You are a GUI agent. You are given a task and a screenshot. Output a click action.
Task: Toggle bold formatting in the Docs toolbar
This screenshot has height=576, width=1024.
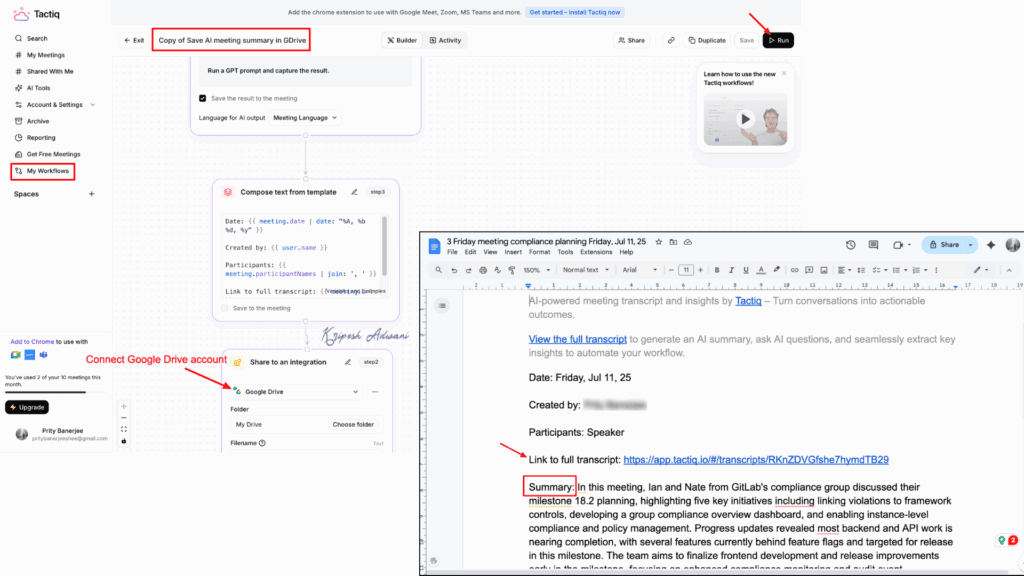pyautogui.click(x=716, y=269)
